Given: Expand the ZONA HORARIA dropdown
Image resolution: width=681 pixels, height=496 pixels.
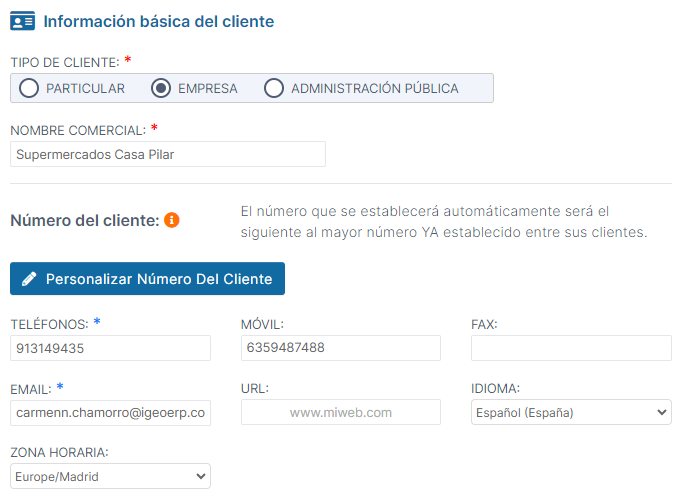Looking at the screenshot, I should click(x=110, y=476).
